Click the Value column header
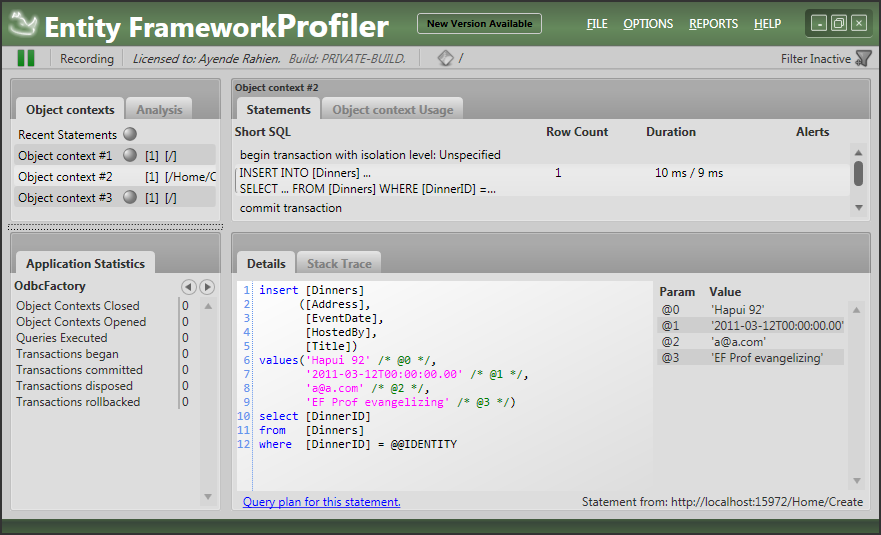Screen dimensions: 881x535 (x=725, y=292)
